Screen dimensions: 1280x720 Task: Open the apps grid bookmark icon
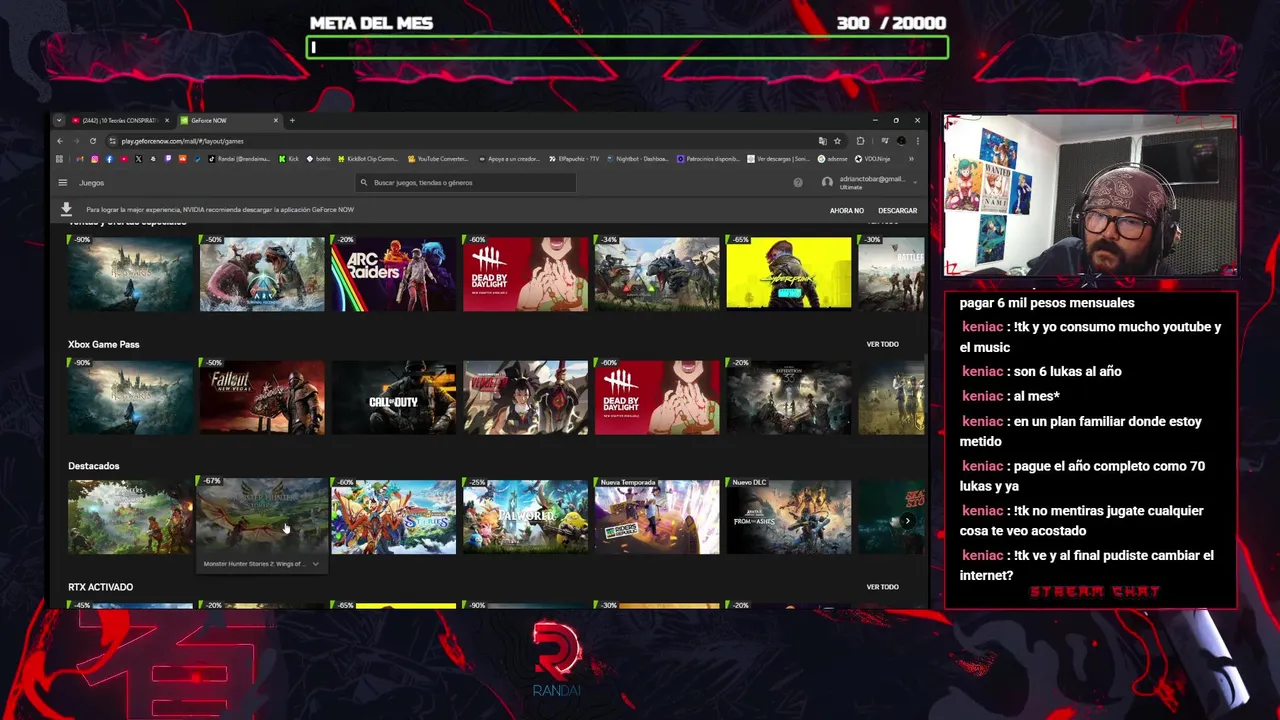(59, 159)
